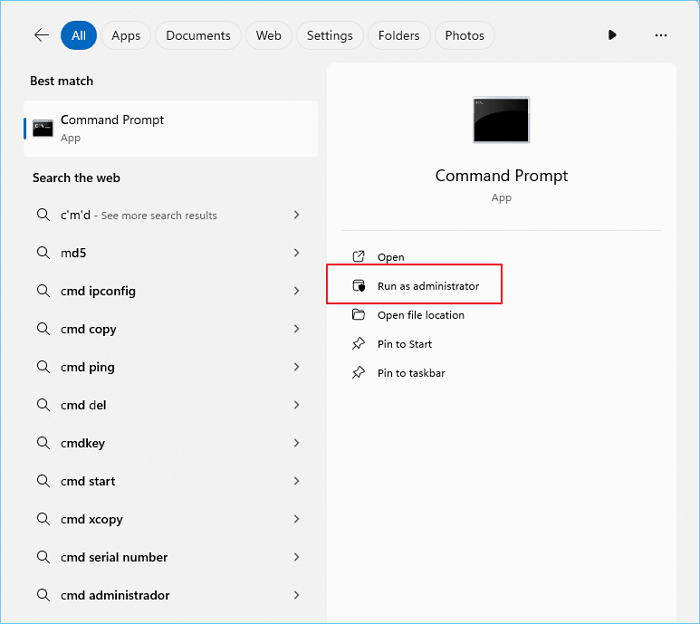This screenshot has width=700, height=624.
Task: Choose the cmd serial number suggestion
Action: 114,557
